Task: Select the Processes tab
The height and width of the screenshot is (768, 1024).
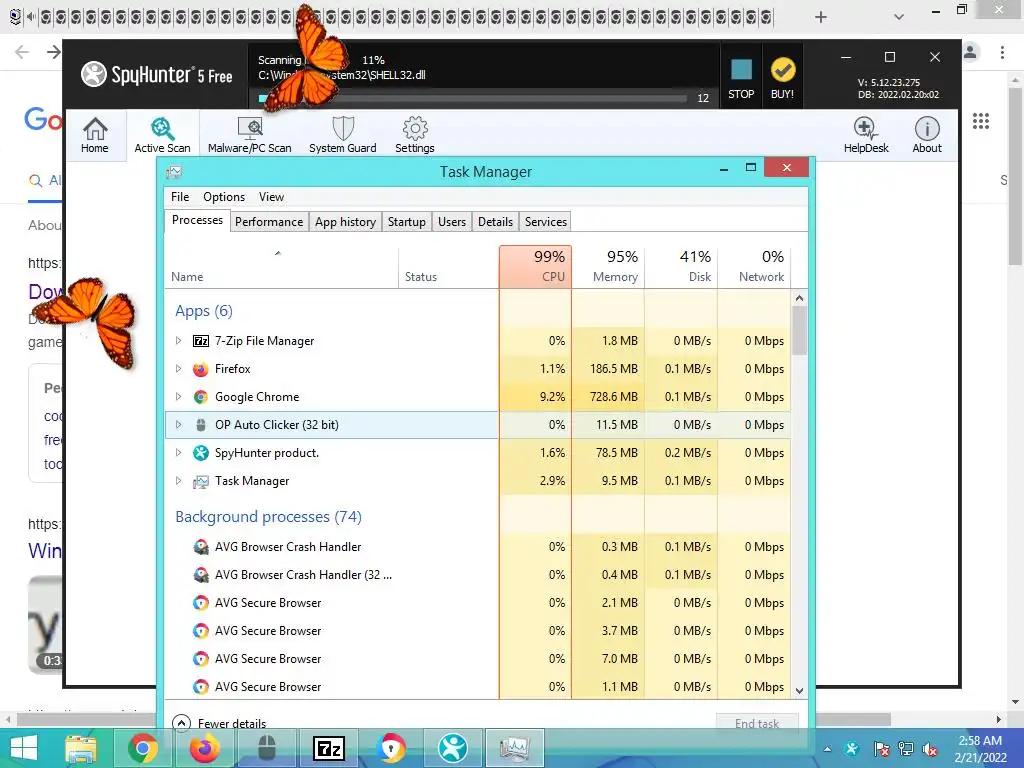Action: [197, 220]
